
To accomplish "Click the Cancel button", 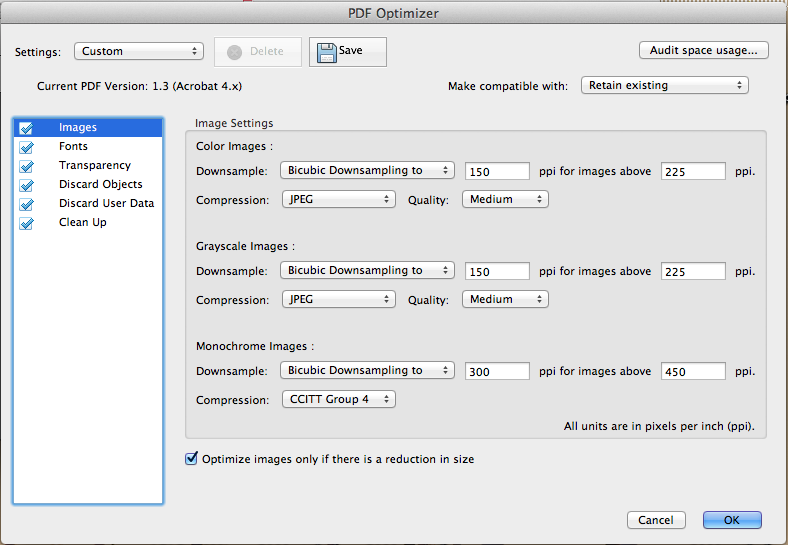I will (656, 520).
